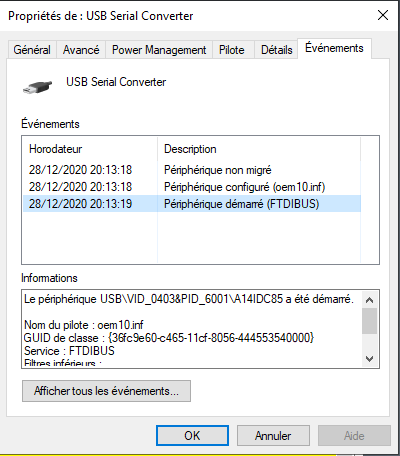Screen dimensions: 400x456
Task: Open the Général tab
Action: (x=32, y=50)
